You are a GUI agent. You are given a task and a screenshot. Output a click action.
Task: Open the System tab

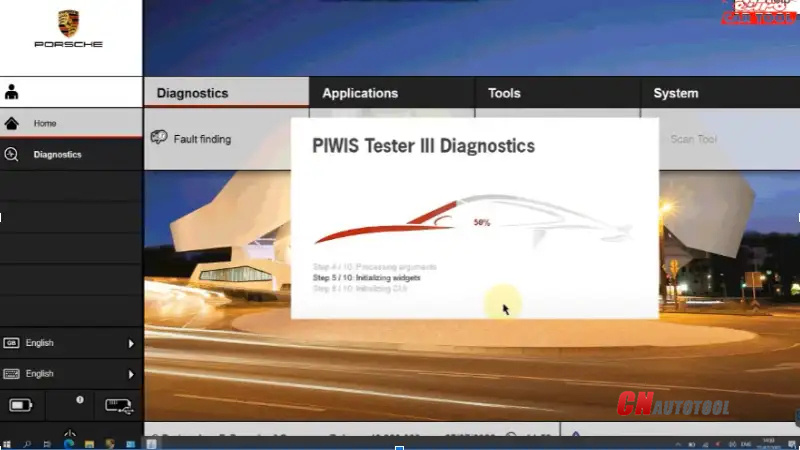pos(720,93)
